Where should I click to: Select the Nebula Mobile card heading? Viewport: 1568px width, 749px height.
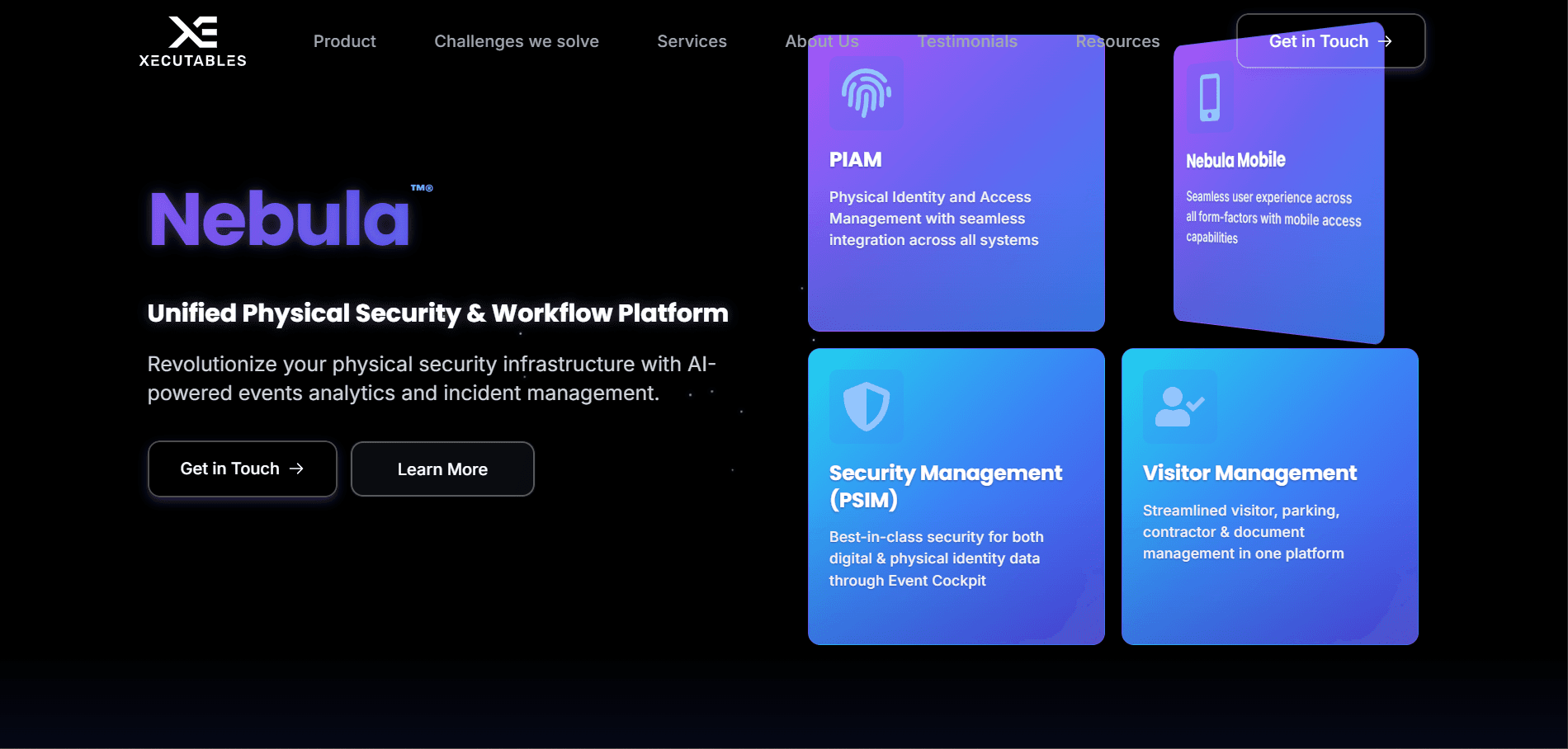pyautogui.click(x=1235, y=160)
